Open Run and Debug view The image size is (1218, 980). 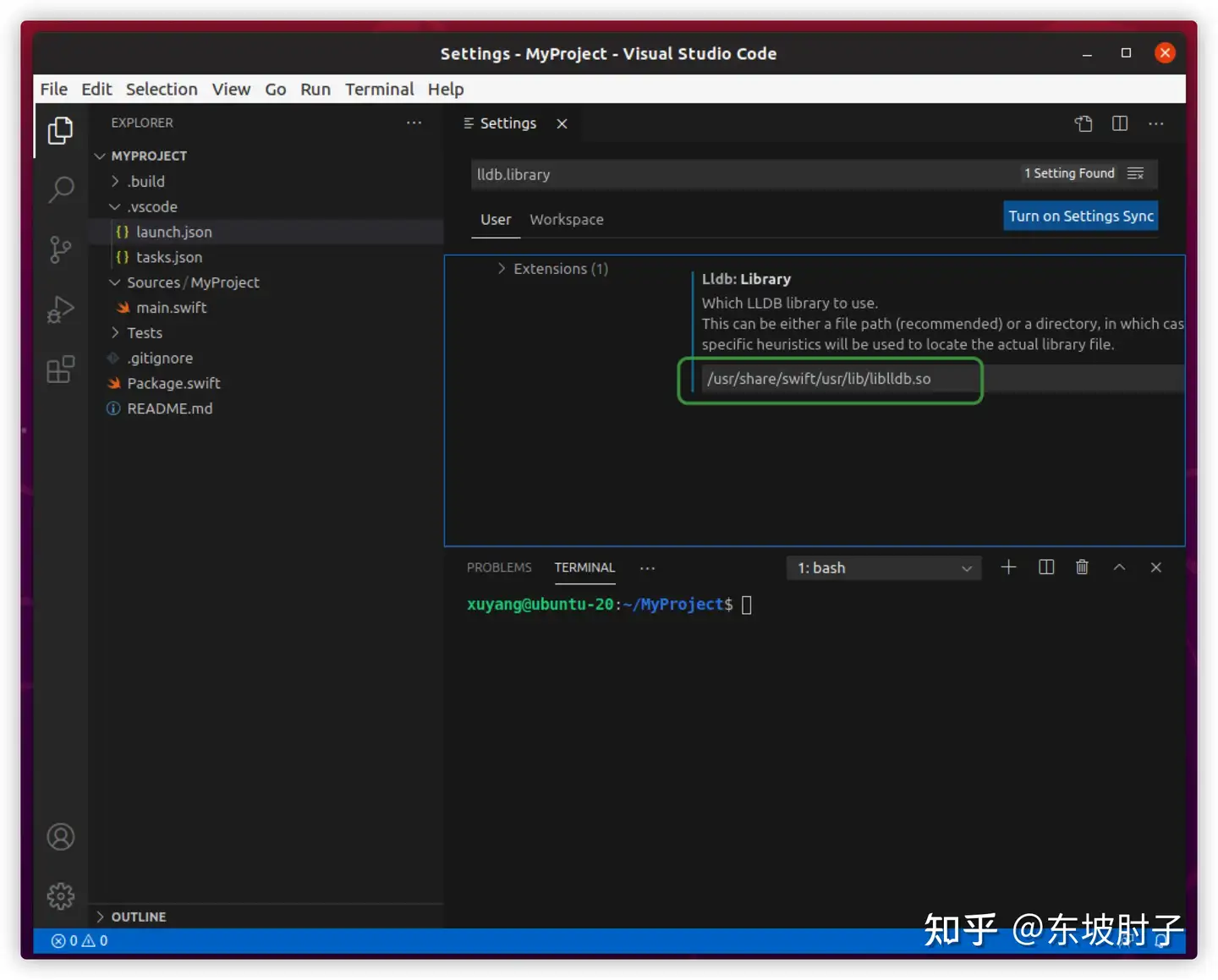[61, 309]
